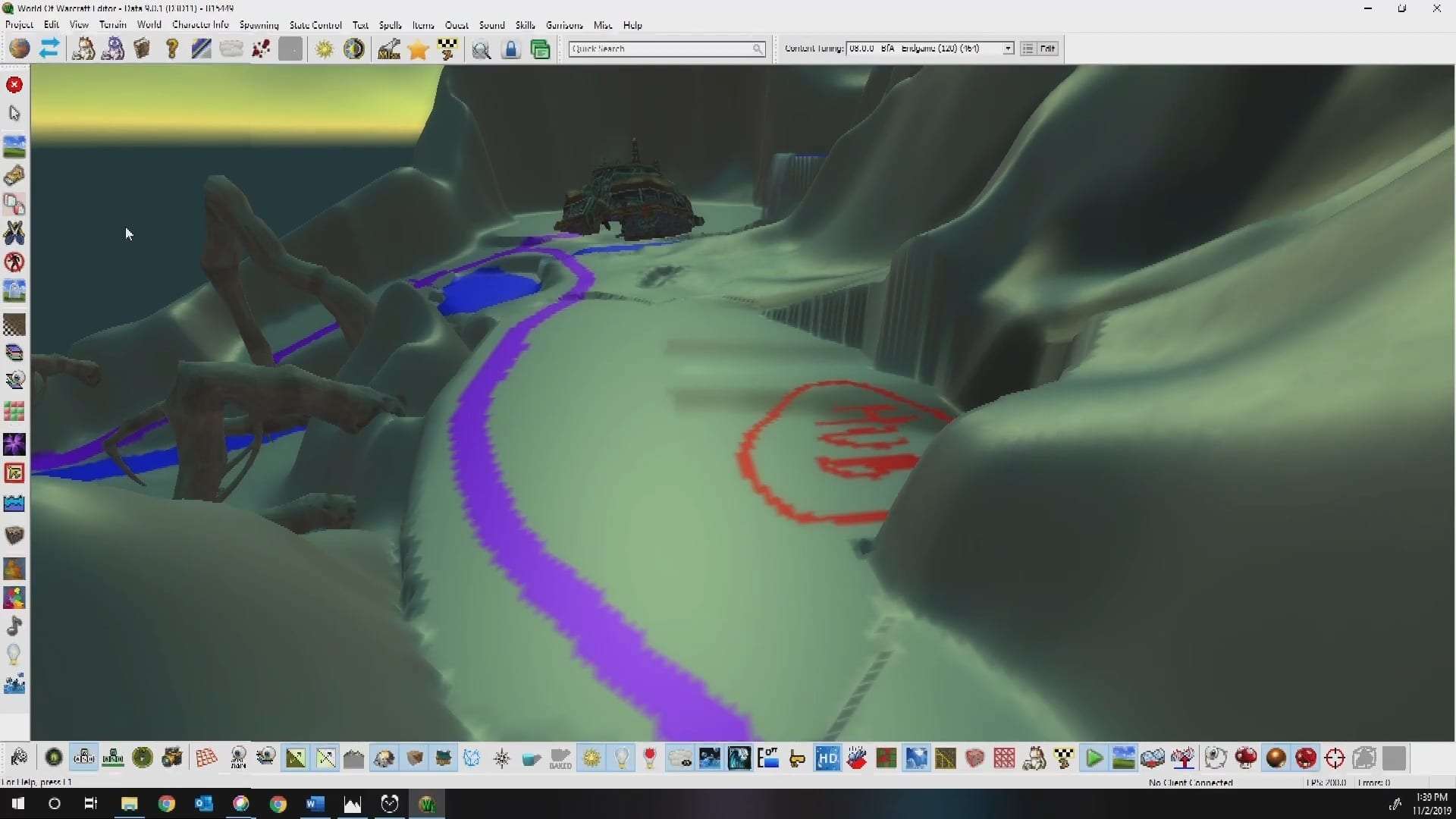Expand the Content Tuning dropdown
The height and width of the screenshot is (819, 1456).
tap(1008, 49)
